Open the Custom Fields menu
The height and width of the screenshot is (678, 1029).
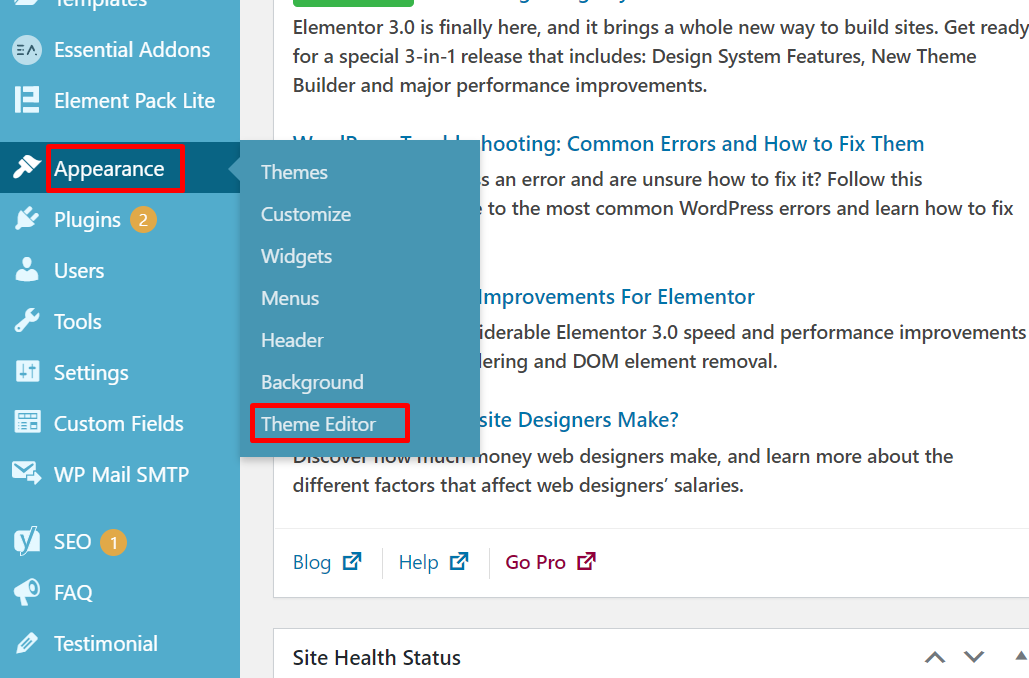click(x=120, y=423)
